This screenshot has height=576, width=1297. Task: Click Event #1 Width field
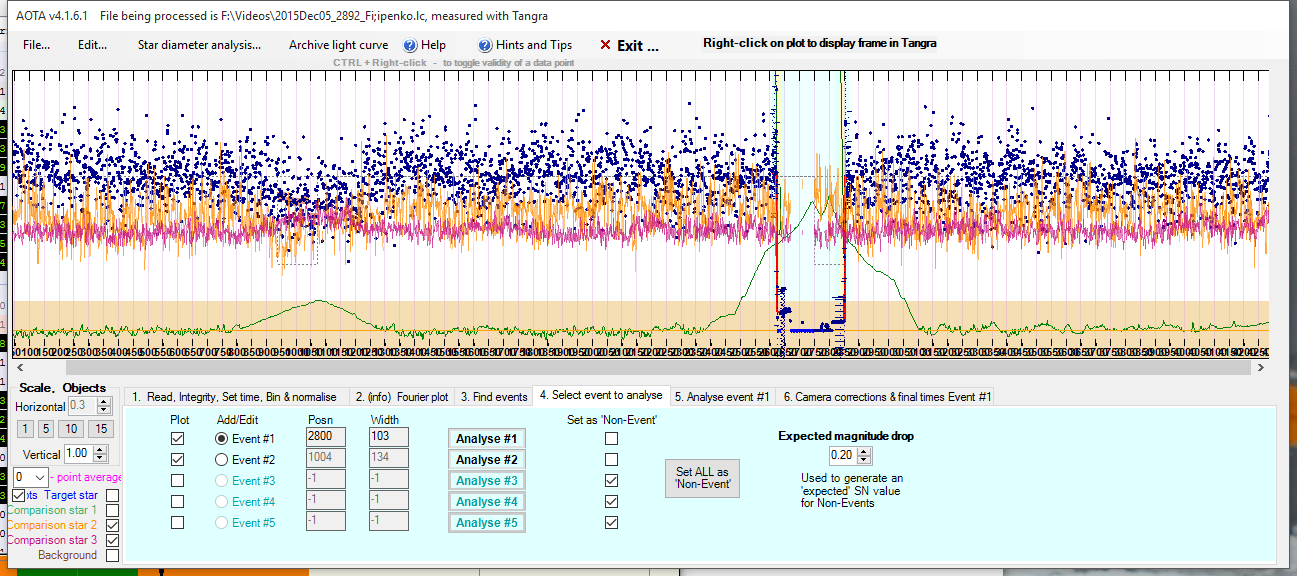[389, 437]
